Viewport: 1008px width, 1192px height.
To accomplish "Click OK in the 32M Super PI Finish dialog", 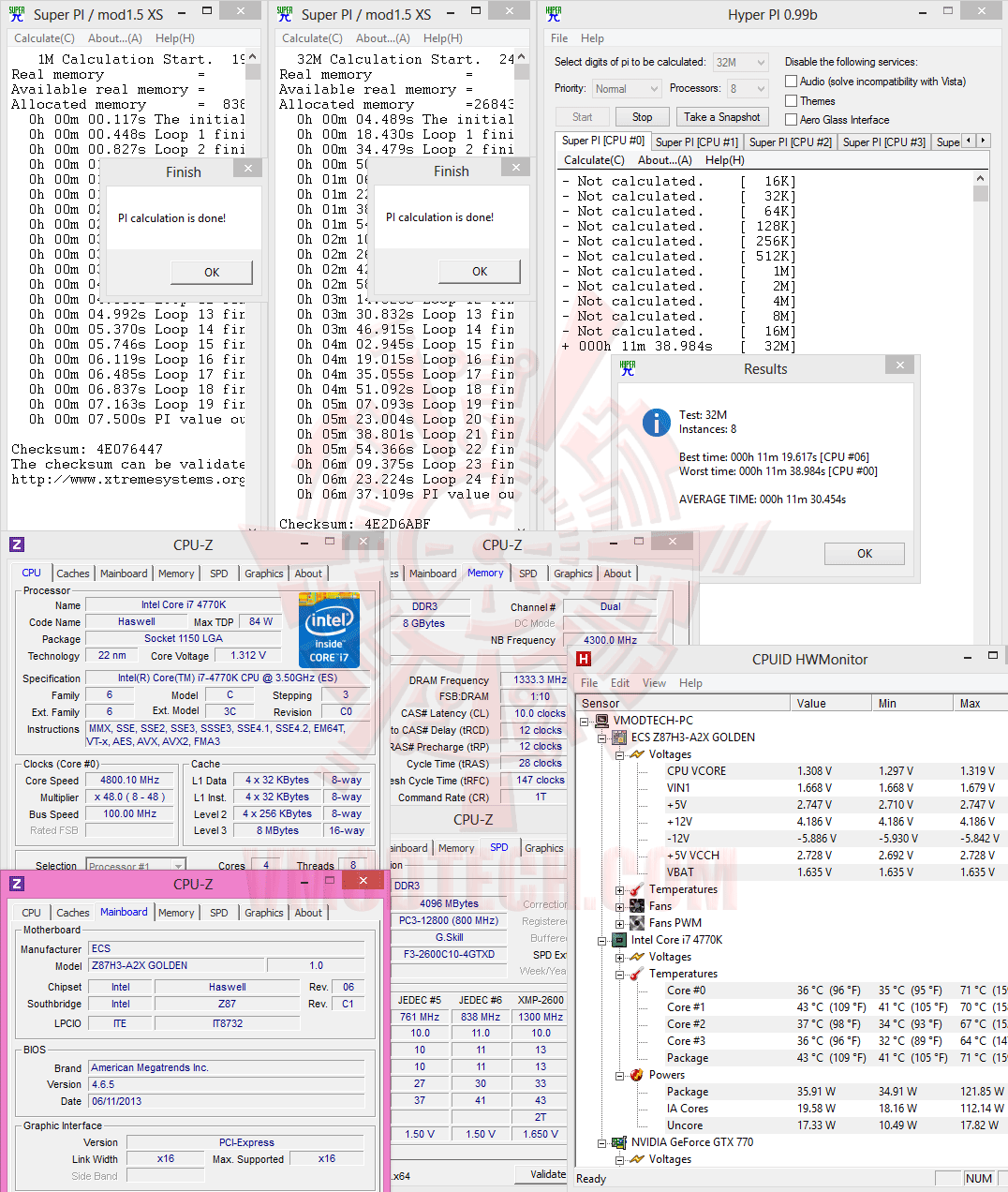I will pos(480,271).
